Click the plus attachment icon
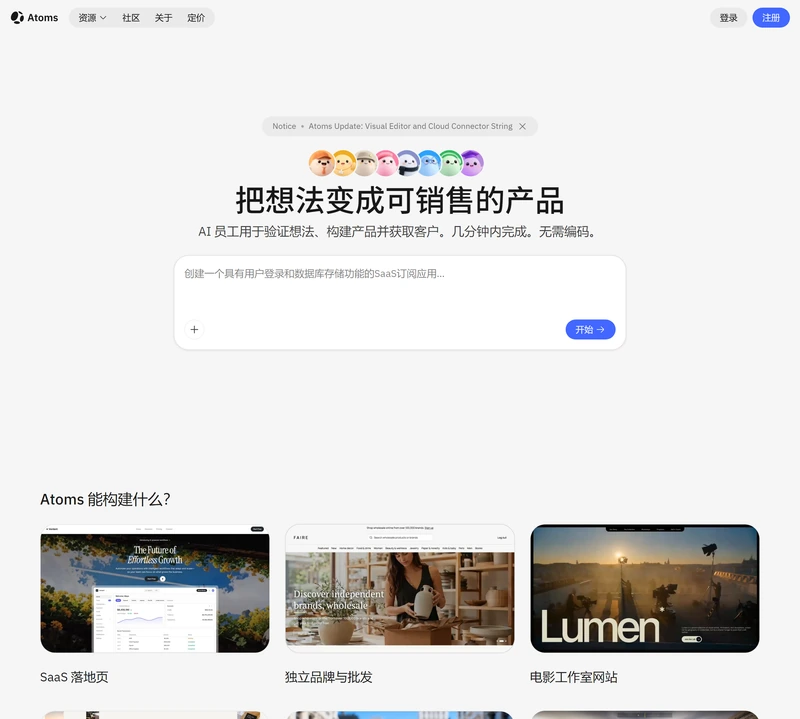Screen dimensions: 800x719 [194, 330]
